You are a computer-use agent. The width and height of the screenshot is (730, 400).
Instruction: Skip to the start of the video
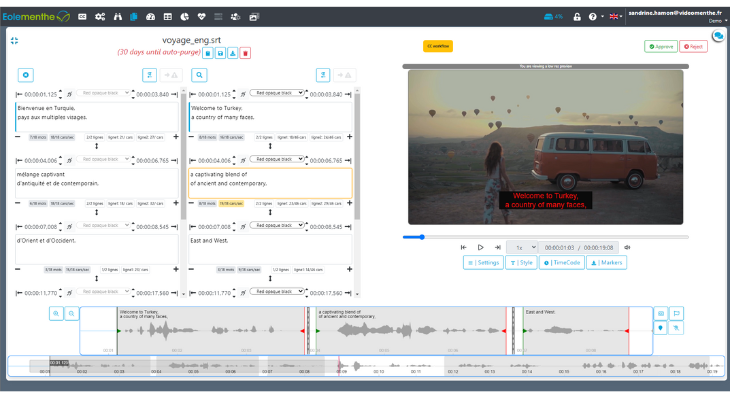click(x=463, y=247)
